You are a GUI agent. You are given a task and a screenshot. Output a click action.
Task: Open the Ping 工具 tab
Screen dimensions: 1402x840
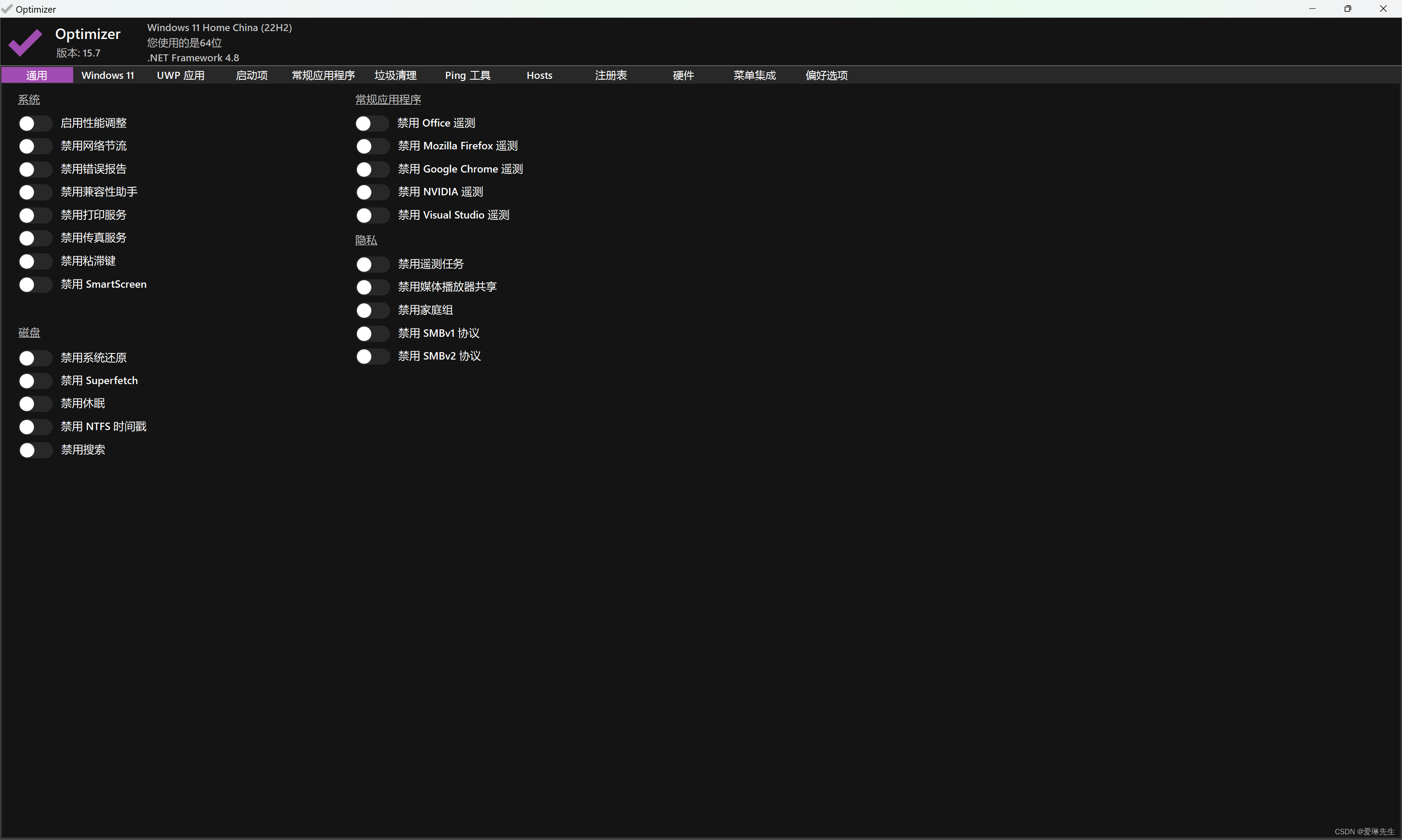[x=467, y=75]
